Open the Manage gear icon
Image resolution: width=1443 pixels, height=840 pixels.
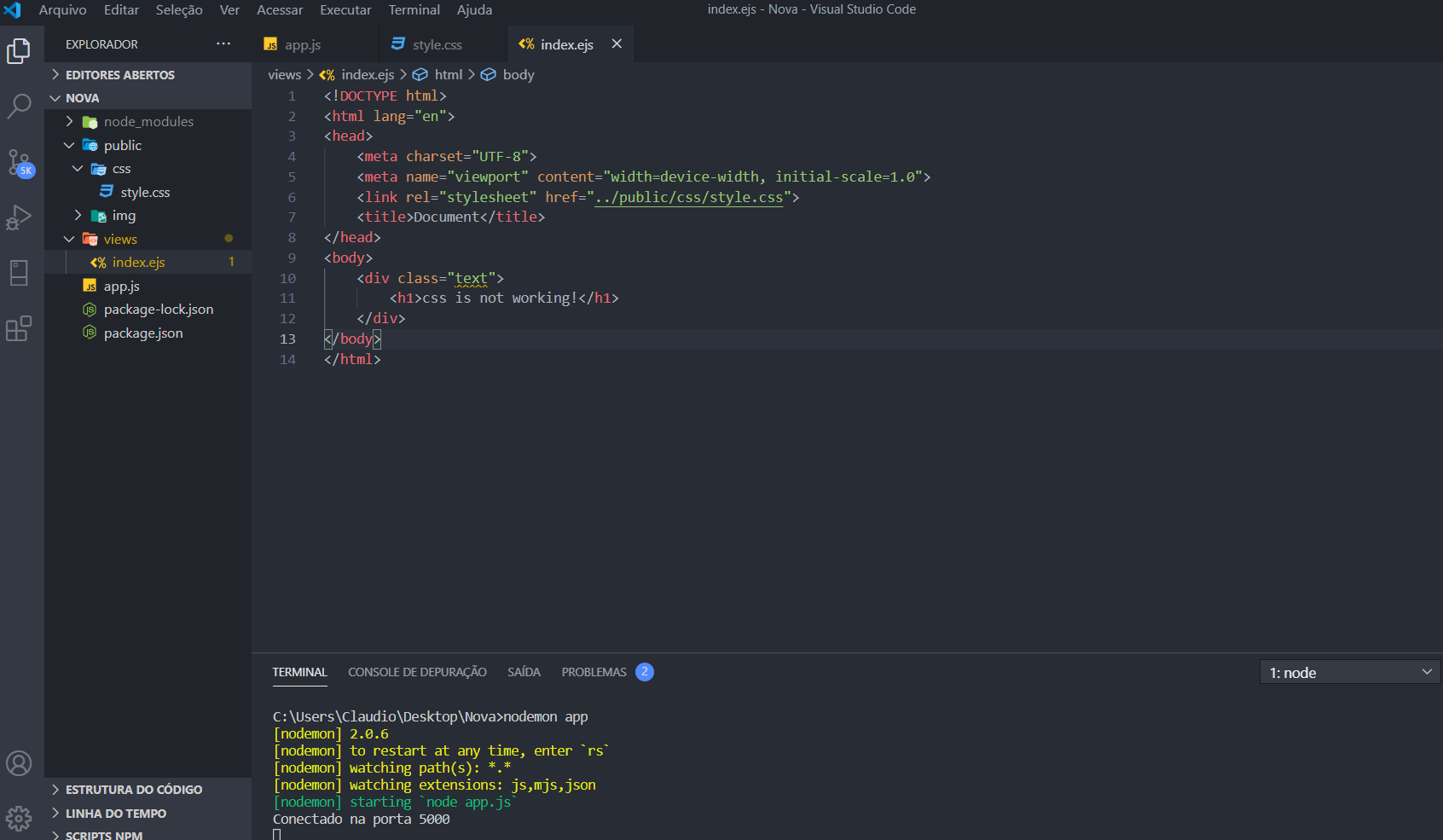pos(19,819)
